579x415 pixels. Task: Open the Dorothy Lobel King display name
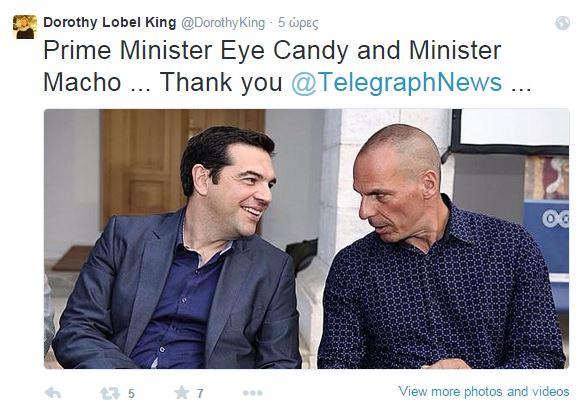(110, 23)
